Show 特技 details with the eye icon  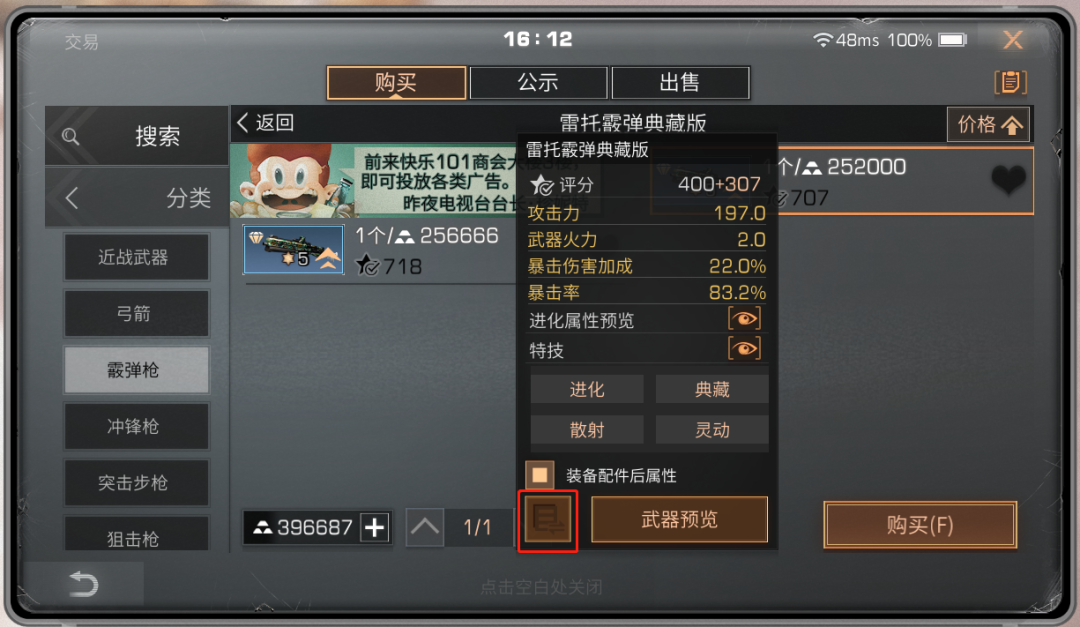745,348
